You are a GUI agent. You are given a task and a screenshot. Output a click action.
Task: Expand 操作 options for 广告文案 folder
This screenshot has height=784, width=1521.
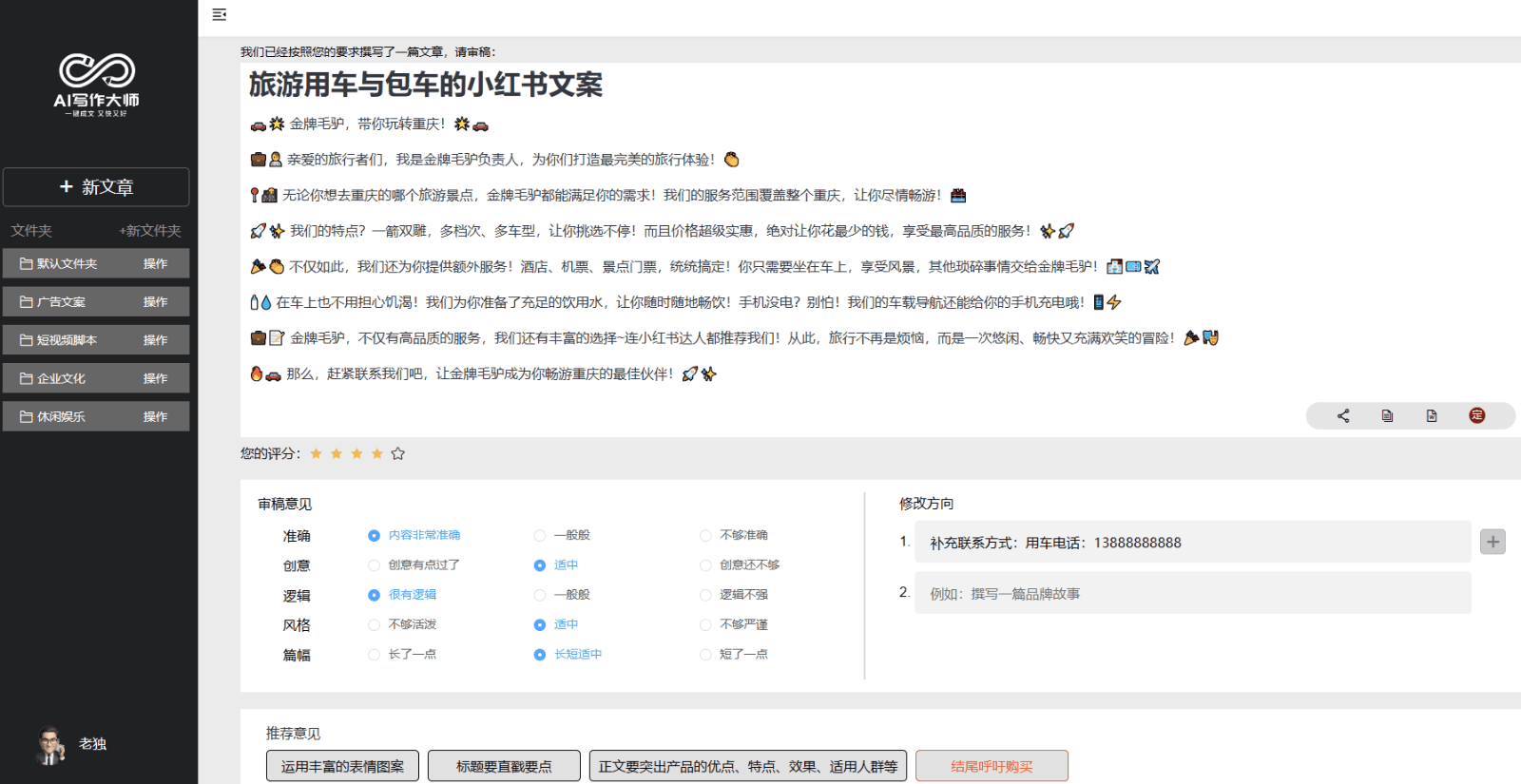pos(155,302)
